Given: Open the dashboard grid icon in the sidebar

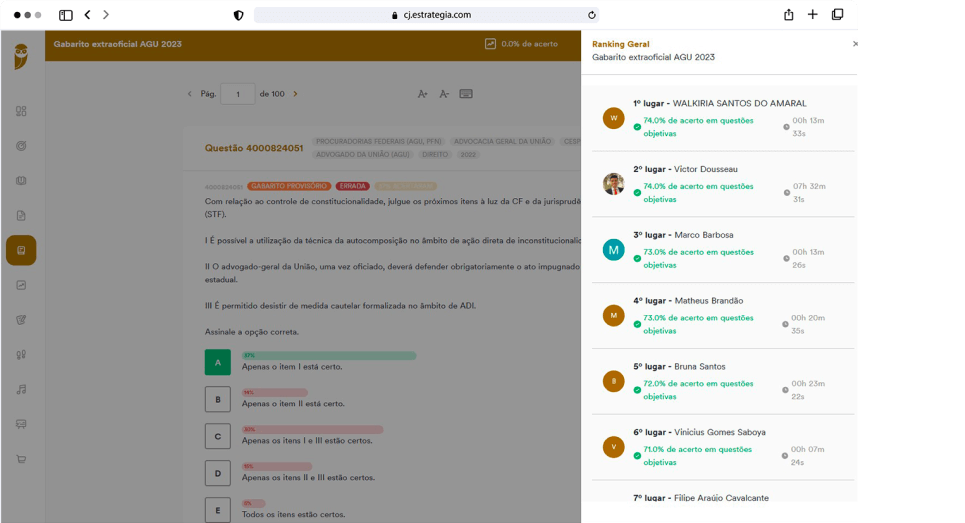Looking at the screenshot, I should 21,111.
